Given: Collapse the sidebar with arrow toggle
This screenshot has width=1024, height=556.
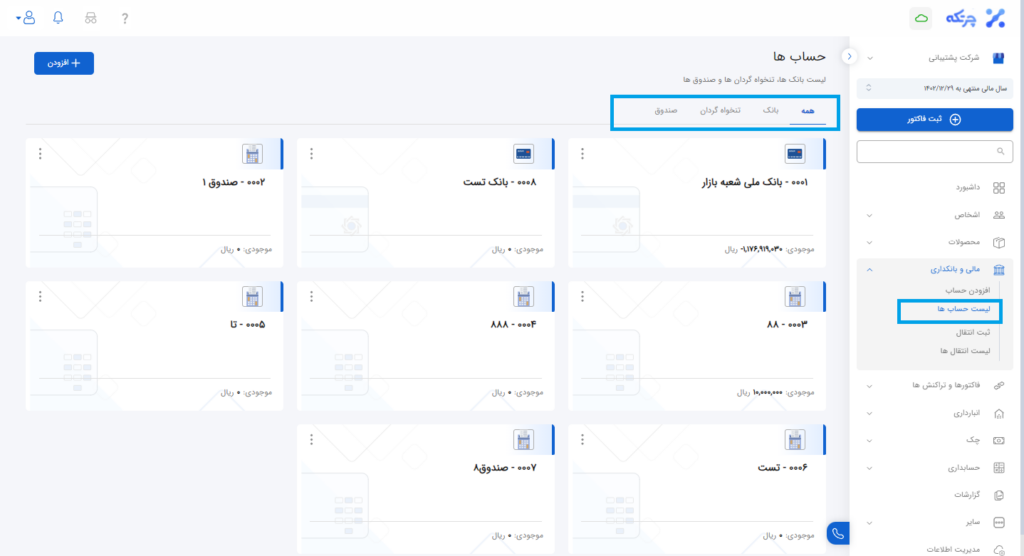Looking at the screenshot, I should (x=848, y=56).
